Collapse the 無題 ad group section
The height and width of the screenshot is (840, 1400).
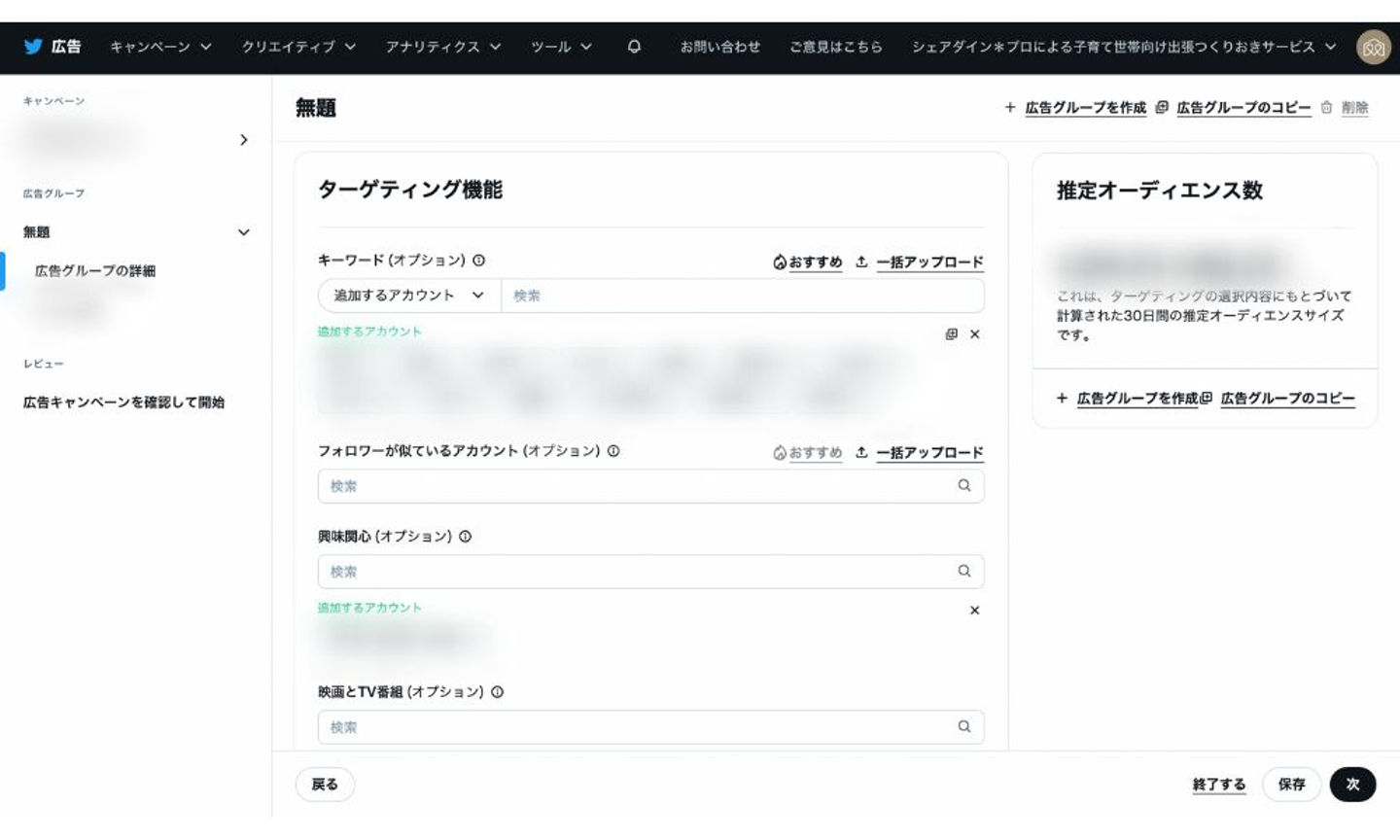243,232
